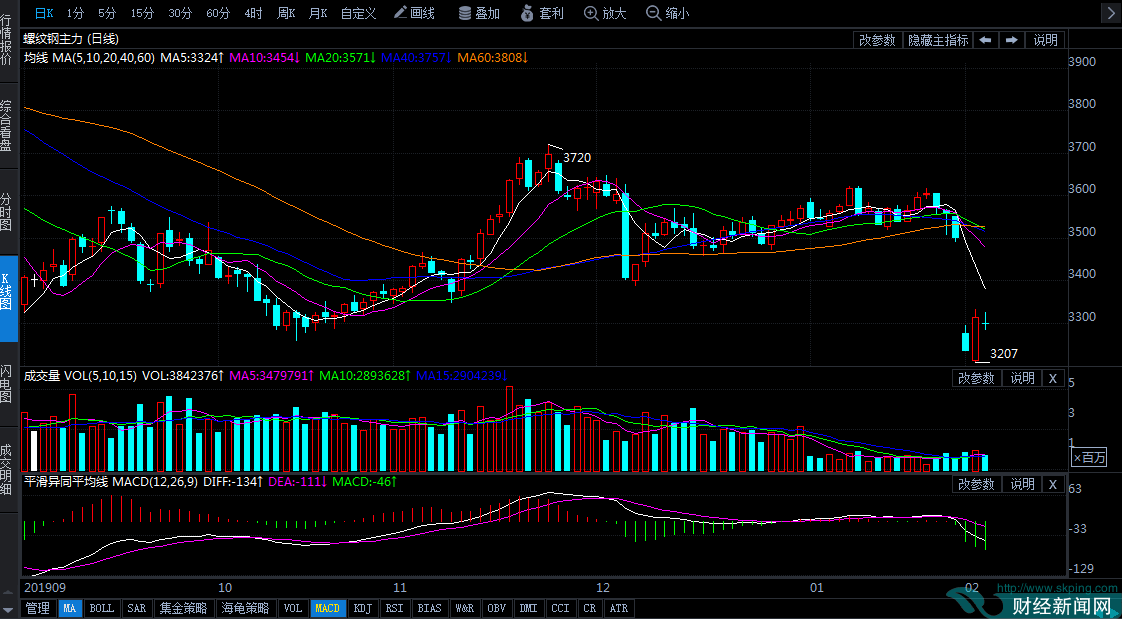Click the MA5:3324 value label
This screenshot has height=619, width=1122.
[x=192, y=58]
